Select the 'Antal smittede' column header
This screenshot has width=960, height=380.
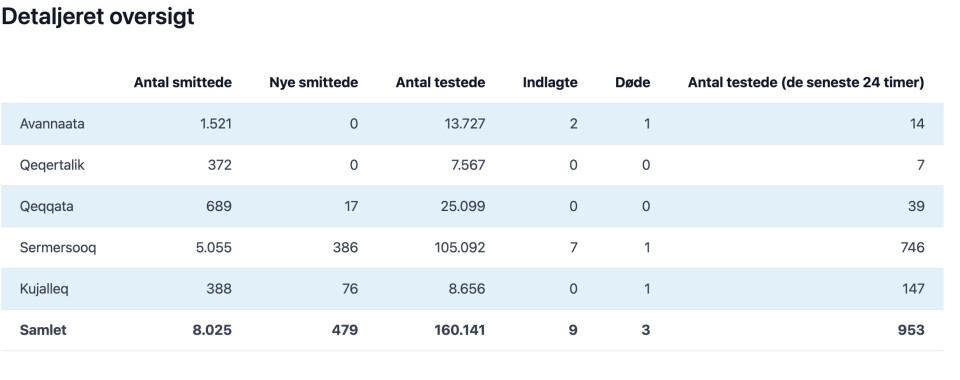pos(182,83)
